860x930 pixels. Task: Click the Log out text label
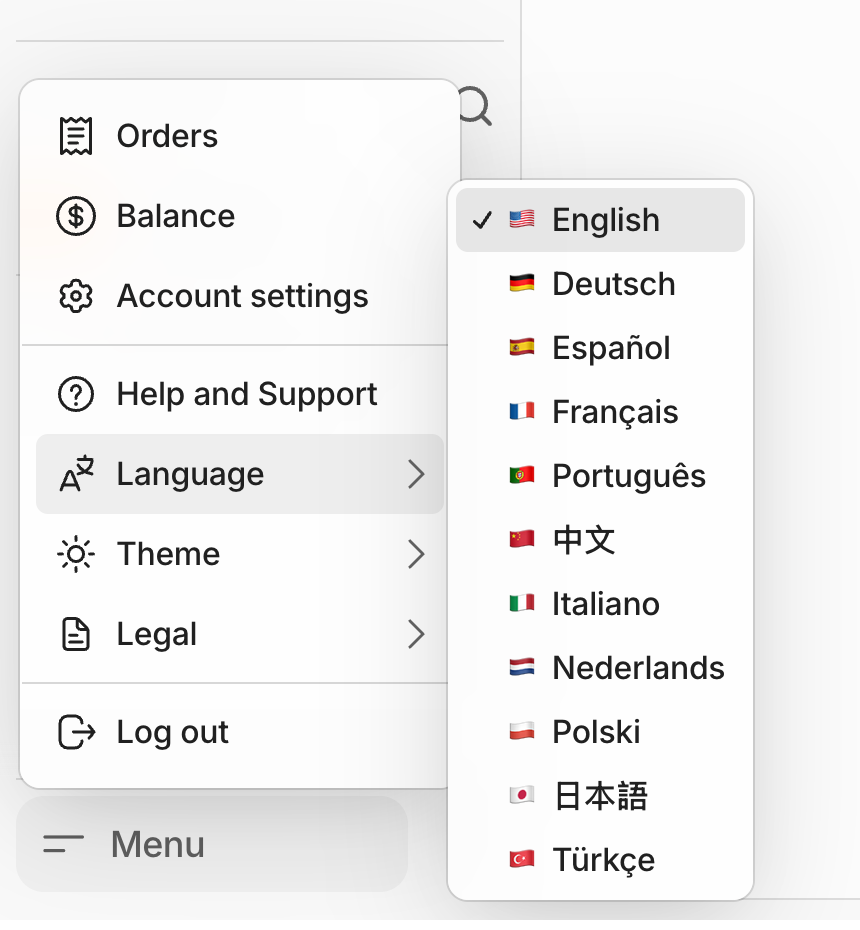(x=172, y=732)
